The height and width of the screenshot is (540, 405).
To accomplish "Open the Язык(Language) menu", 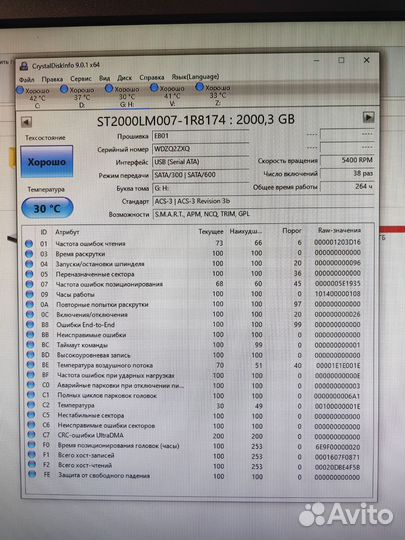I will (x=195, y=76).
